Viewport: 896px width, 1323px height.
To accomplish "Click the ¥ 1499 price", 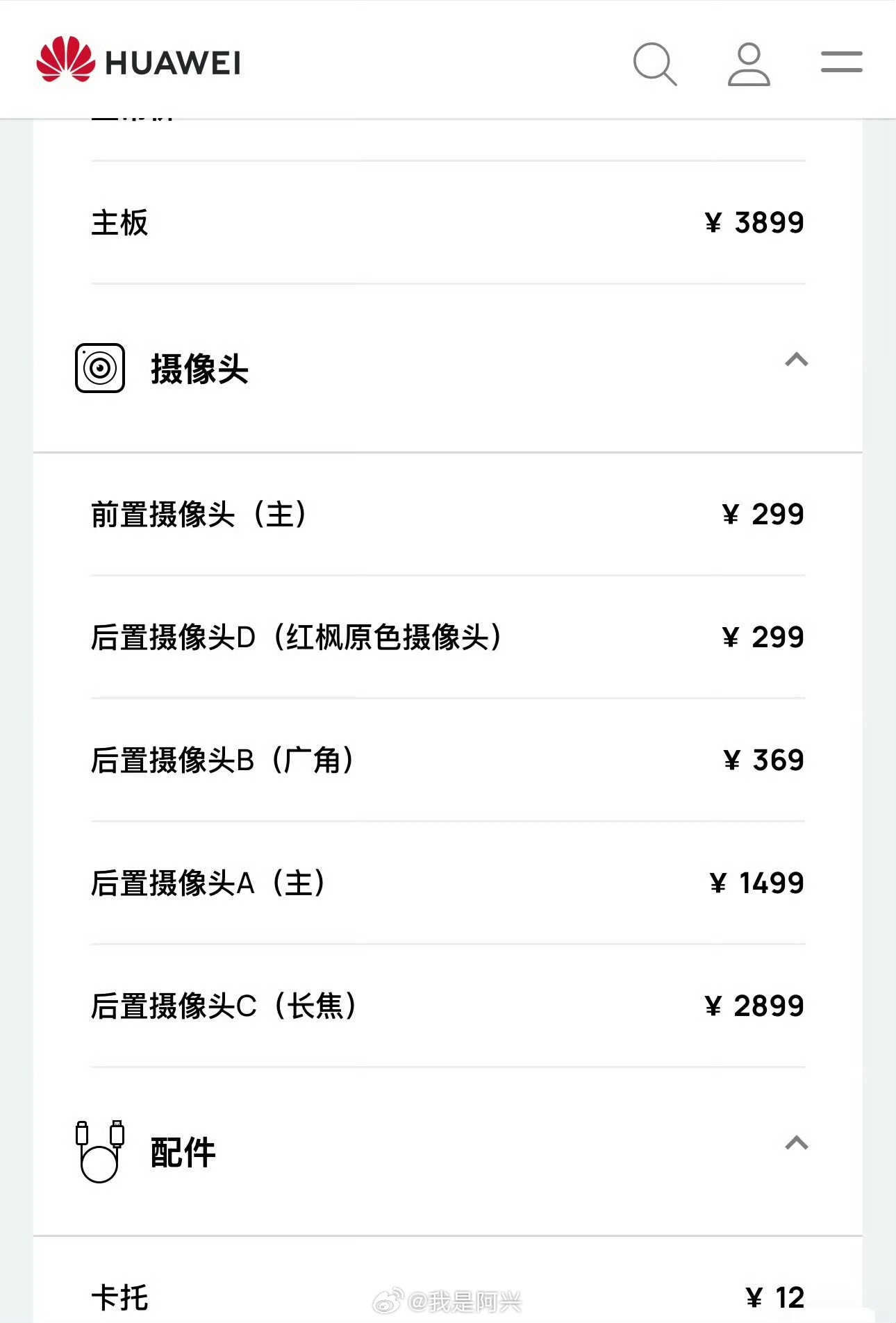I will (x=757, y=883).
